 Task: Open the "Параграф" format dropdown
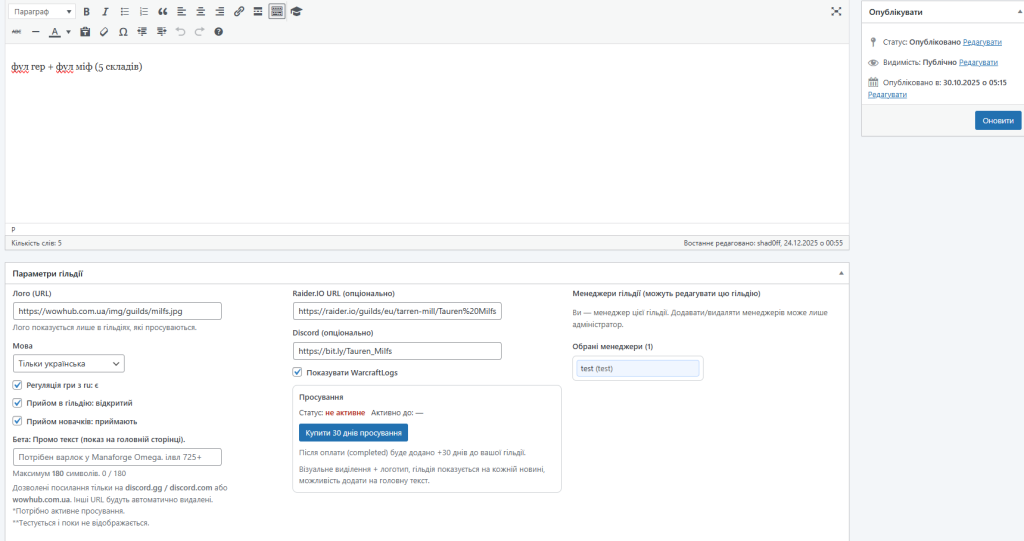pyautogui.click(x=41, y=12)
